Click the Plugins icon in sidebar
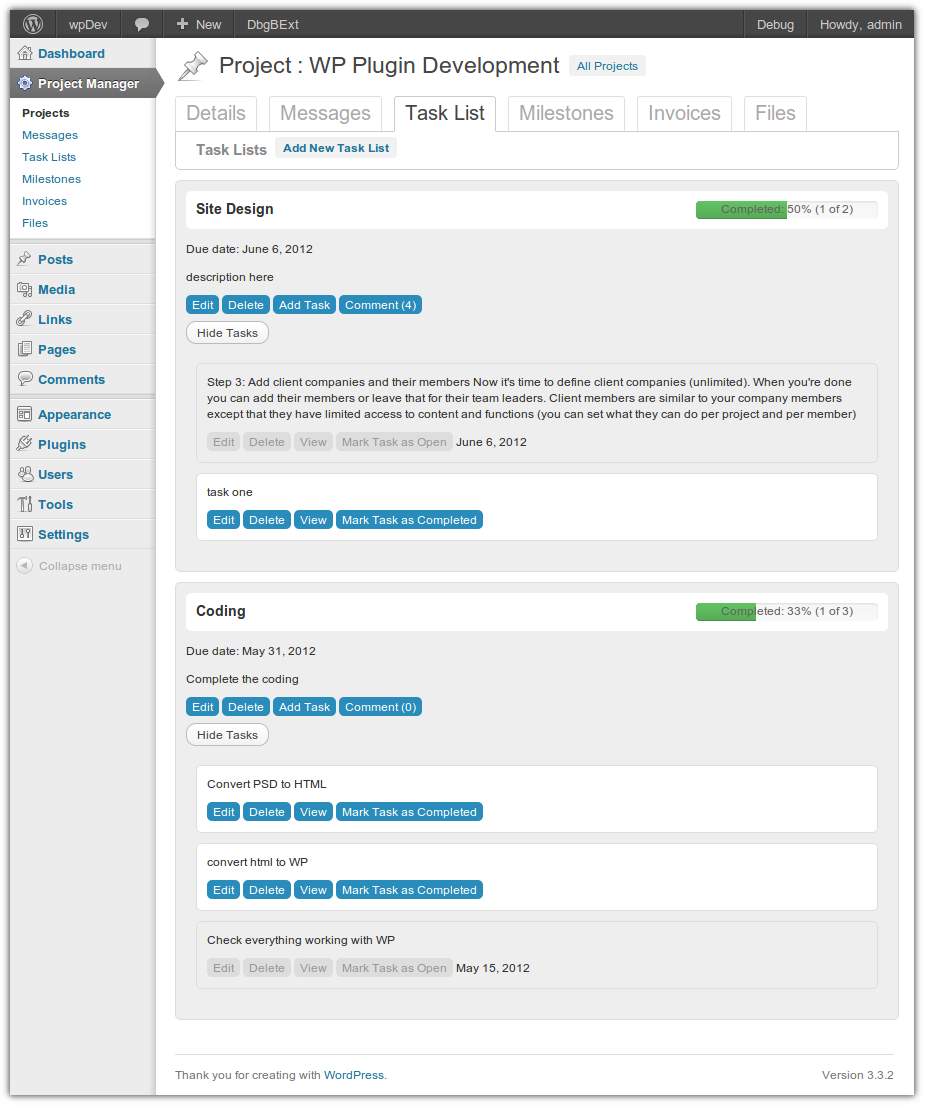Viewport: 926px width, 1107px height. click(x=25, y=444)
